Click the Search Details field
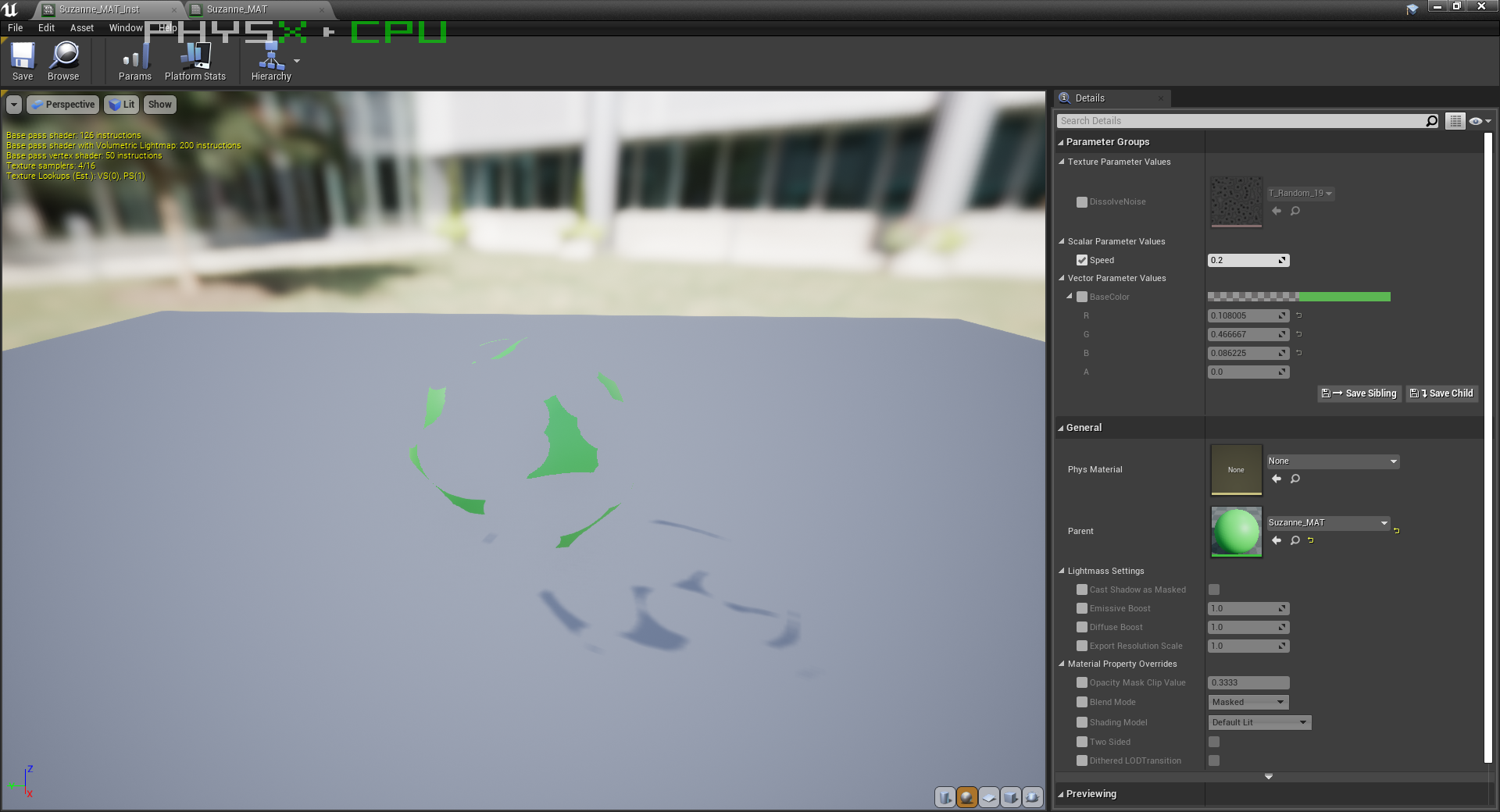This screenshot has width=1500, height=812. click(x=1241, y=121)
